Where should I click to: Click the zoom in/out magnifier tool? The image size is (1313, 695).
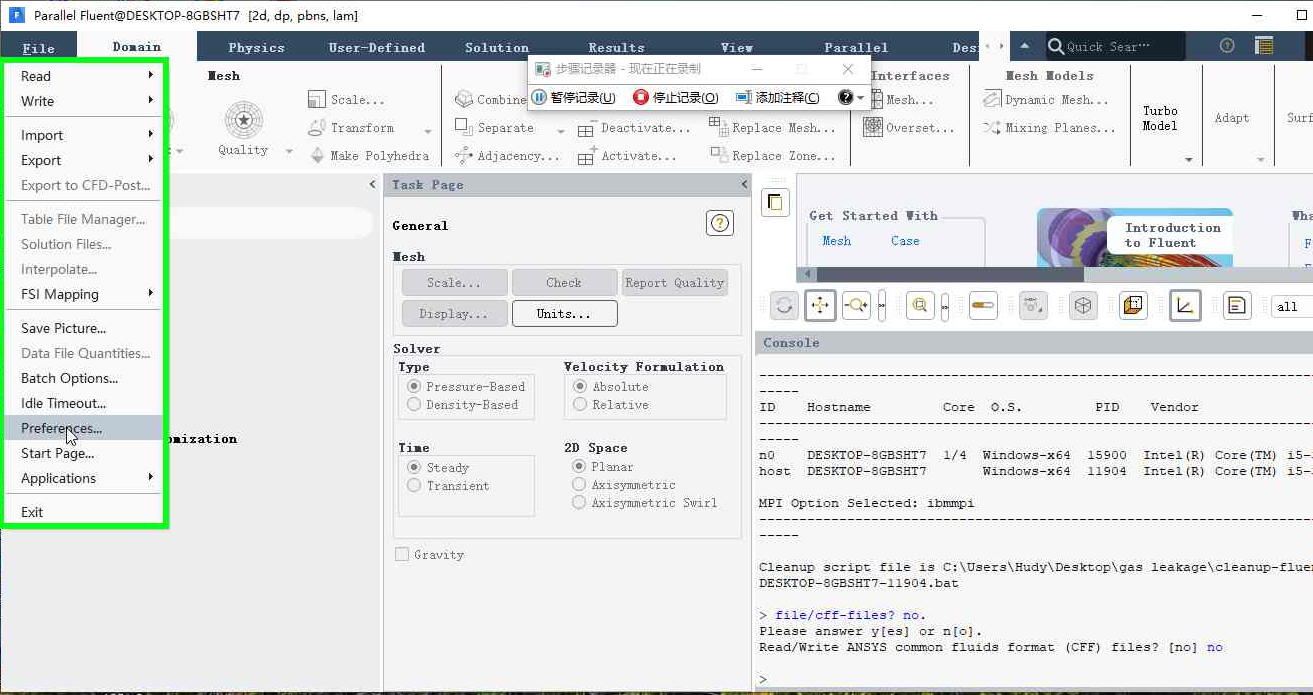[856, 306]
